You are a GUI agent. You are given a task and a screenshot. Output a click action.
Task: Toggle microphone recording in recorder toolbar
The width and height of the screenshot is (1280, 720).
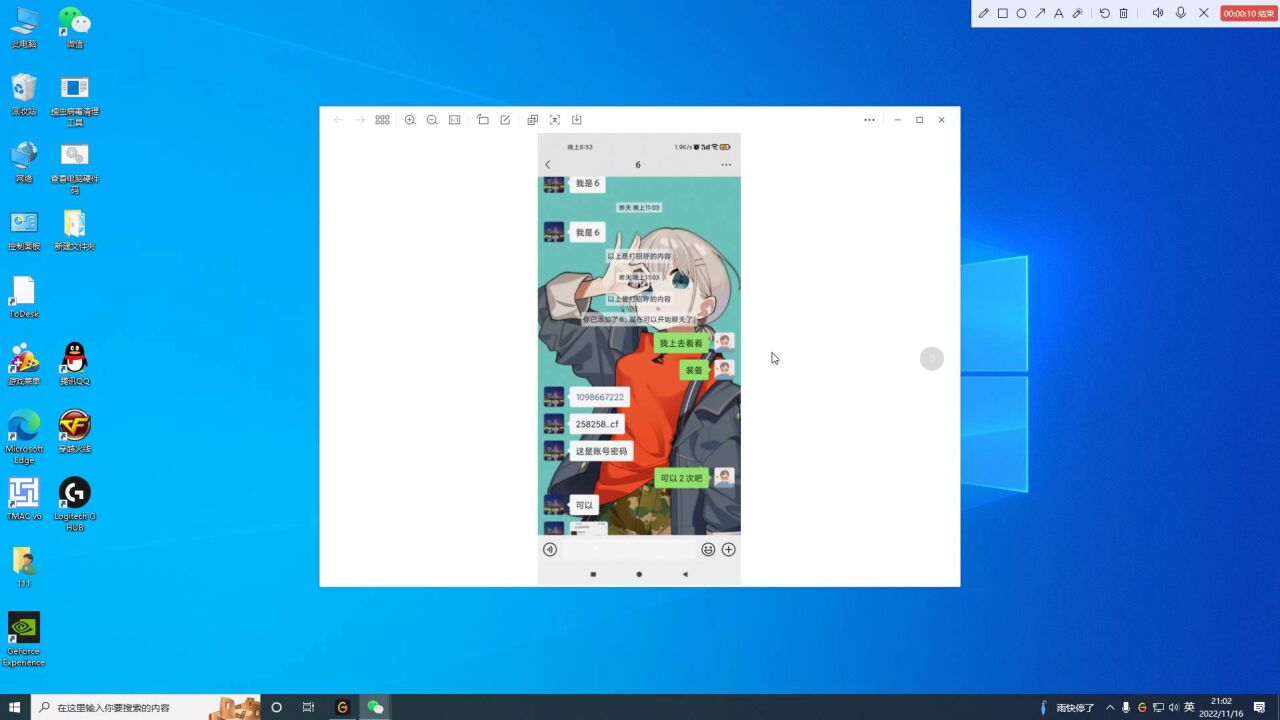coord(1181,13)
